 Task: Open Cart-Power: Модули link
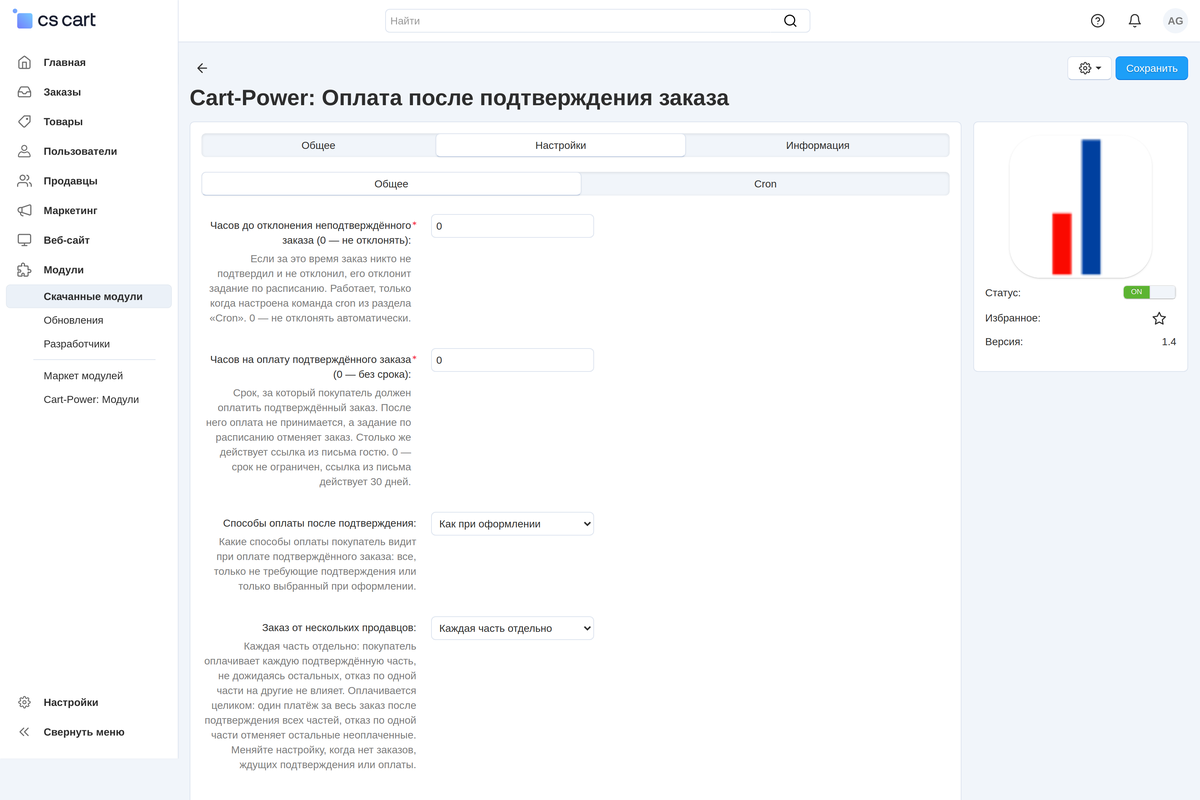point(89,399)
